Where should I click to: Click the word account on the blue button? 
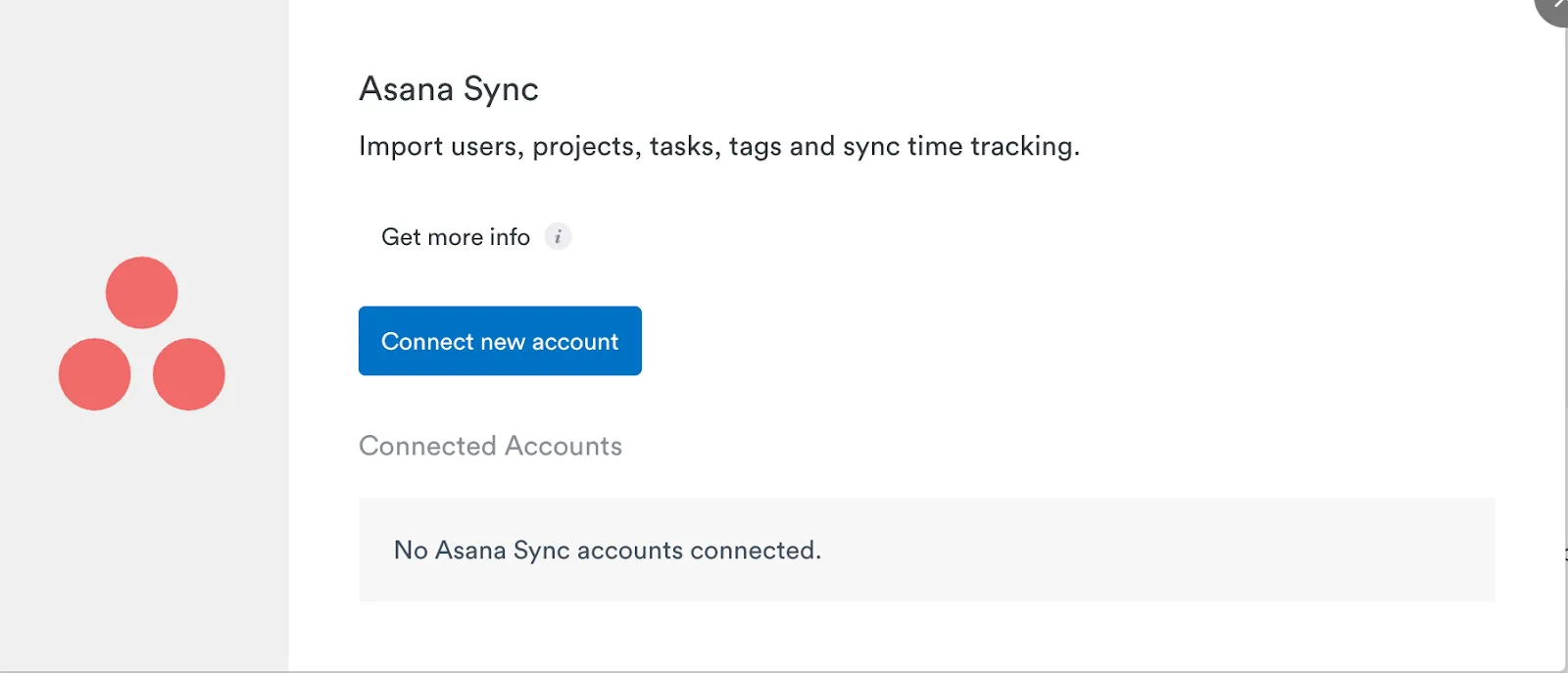[x=575, y=342]
